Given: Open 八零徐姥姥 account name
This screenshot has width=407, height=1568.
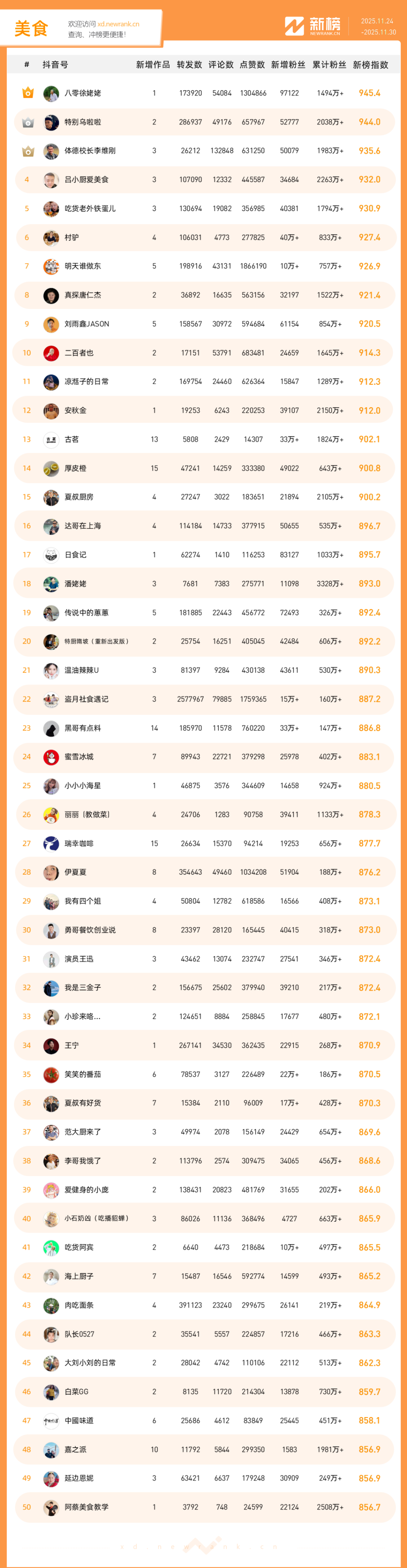Looking at the screenshot, I should [x=83, y=93].
